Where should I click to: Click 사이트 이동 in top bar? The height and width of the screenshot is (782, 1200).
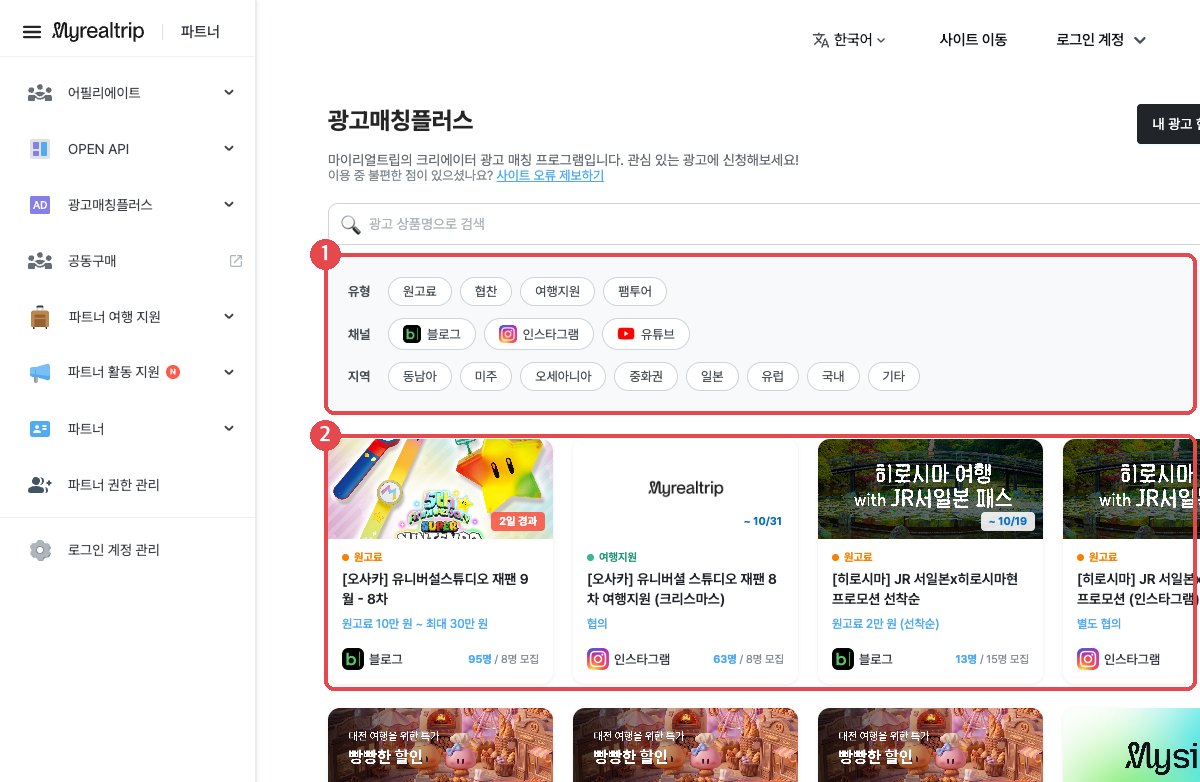click(973, 40)
